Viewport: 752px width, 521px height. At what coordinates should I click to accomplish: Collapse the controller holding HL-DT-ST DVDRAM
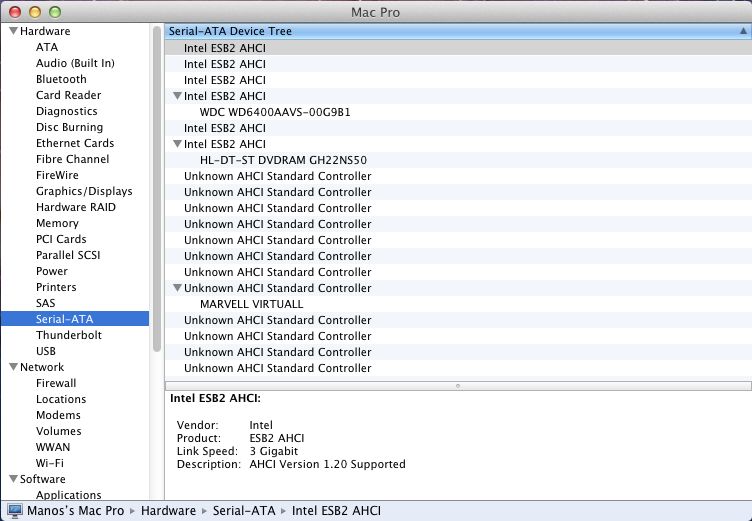177,144
